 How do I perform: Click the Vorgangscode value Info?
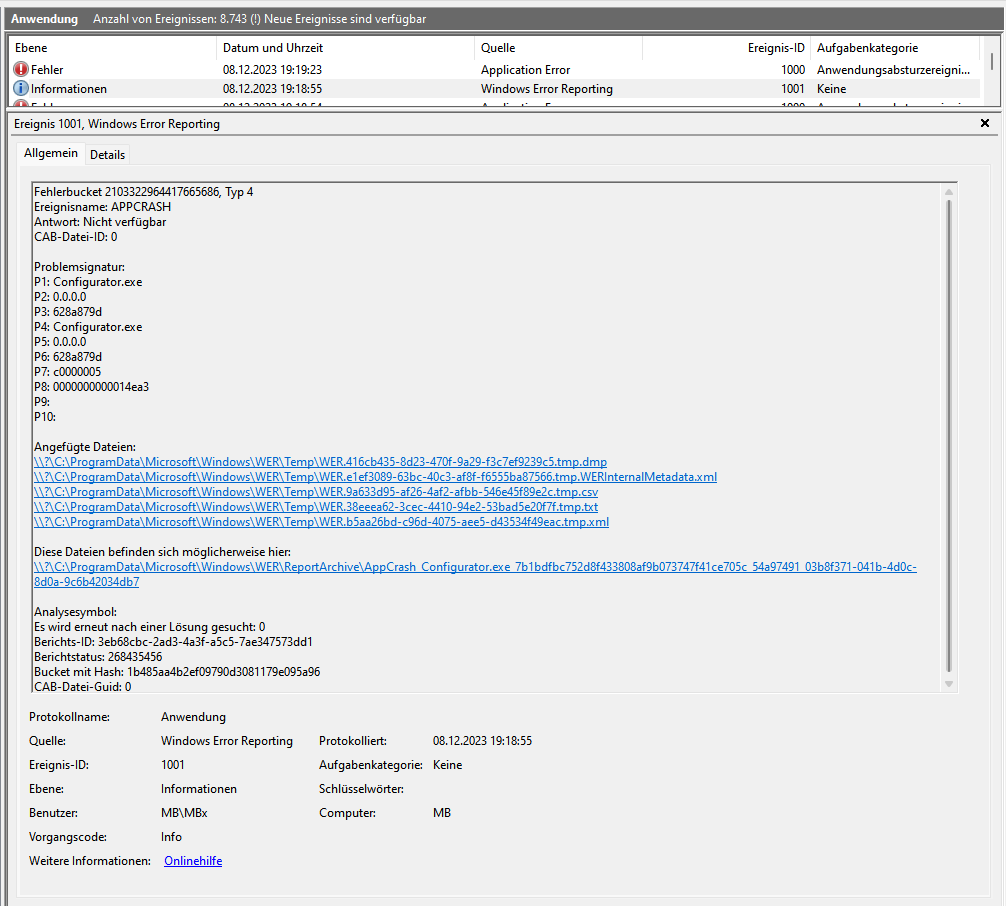pos(171,837)
